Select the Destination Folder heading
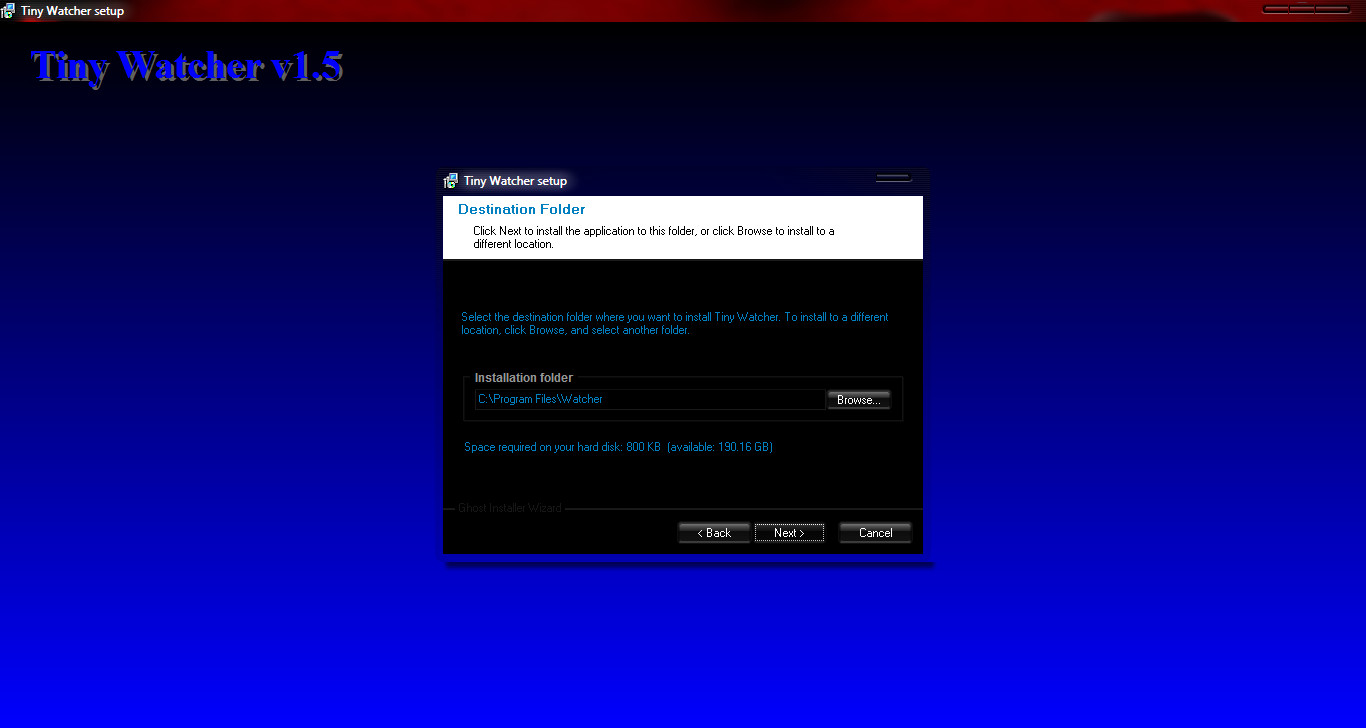This screenshot has height=728, width=1366. pyautogui.click(x=521, y=210)
